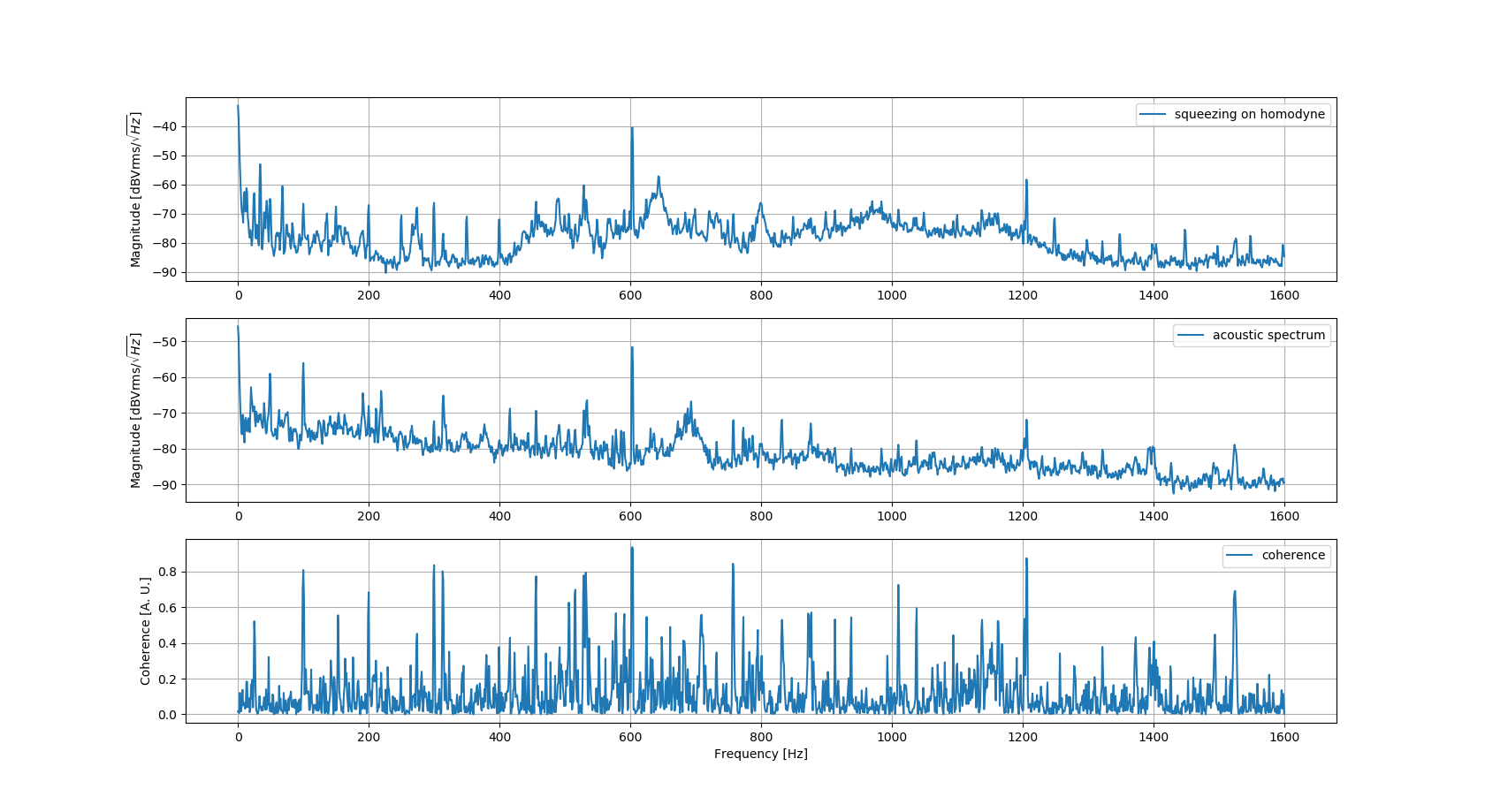The height and width of the screenshot is (812, 1485).
Task: Click the 'Coherence [A. U.]' y-axis label
Action: coord(146,631)
